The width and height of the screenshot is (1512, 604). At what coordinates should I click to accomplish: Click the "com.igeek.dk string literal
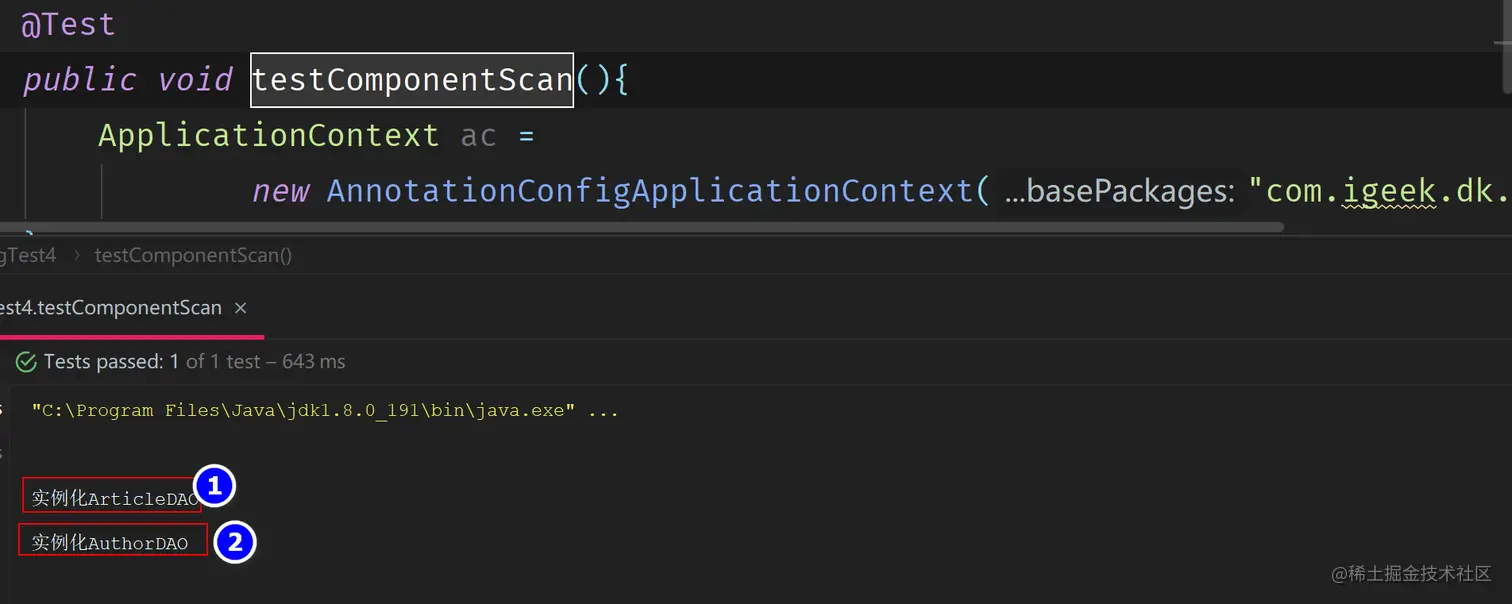tap(1380, 190)
